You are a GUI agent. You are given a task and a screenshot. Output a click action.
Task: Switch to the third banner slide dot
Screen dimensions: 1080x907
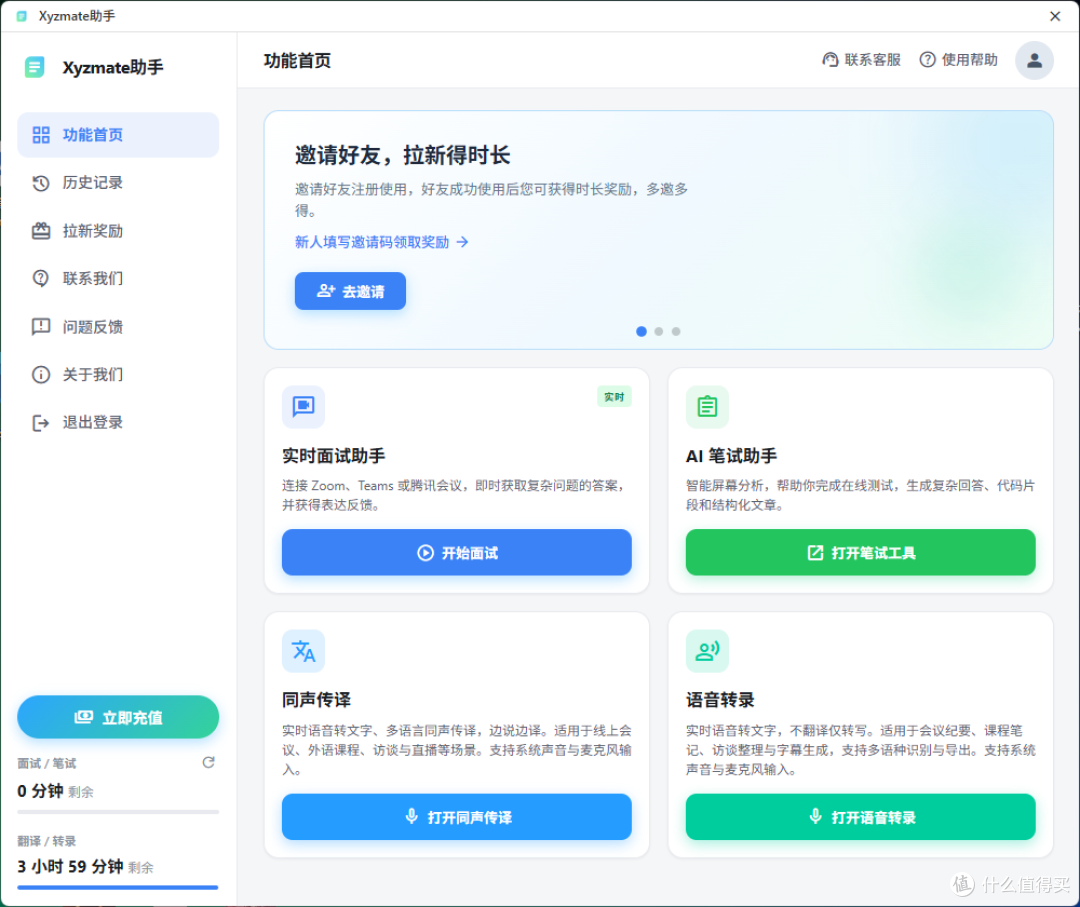676,331
